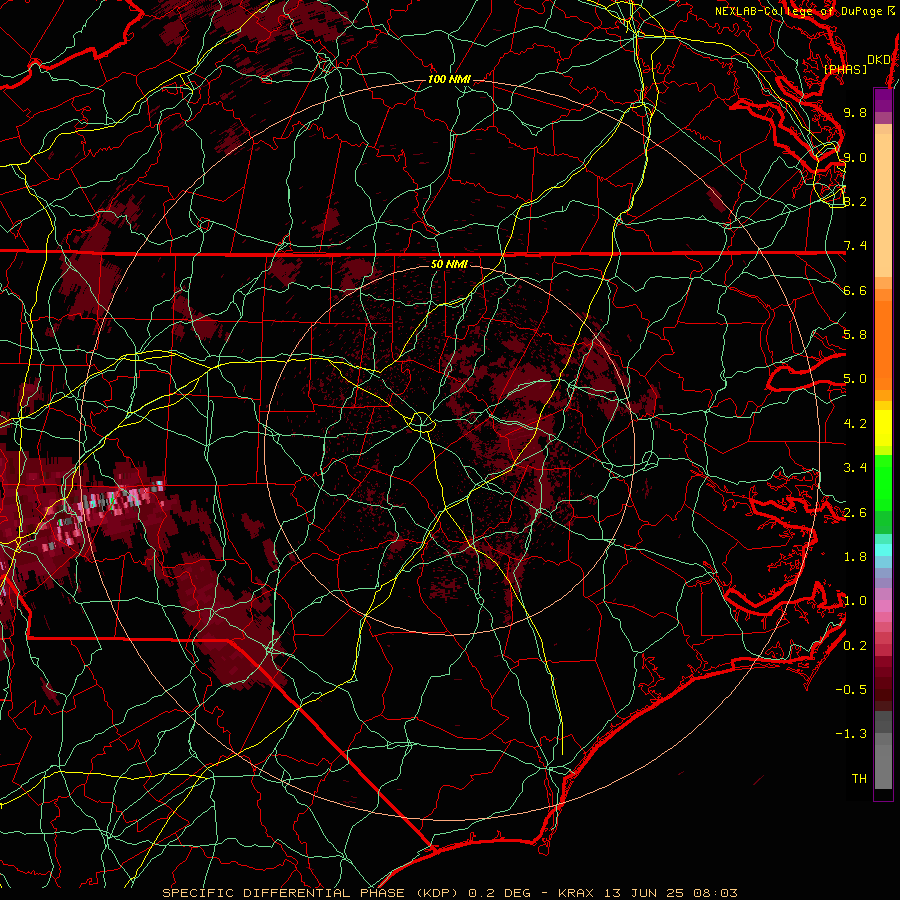Click the -1.3 value on the color scale
Screen dimensions: 900x900
tap(851, 734)
